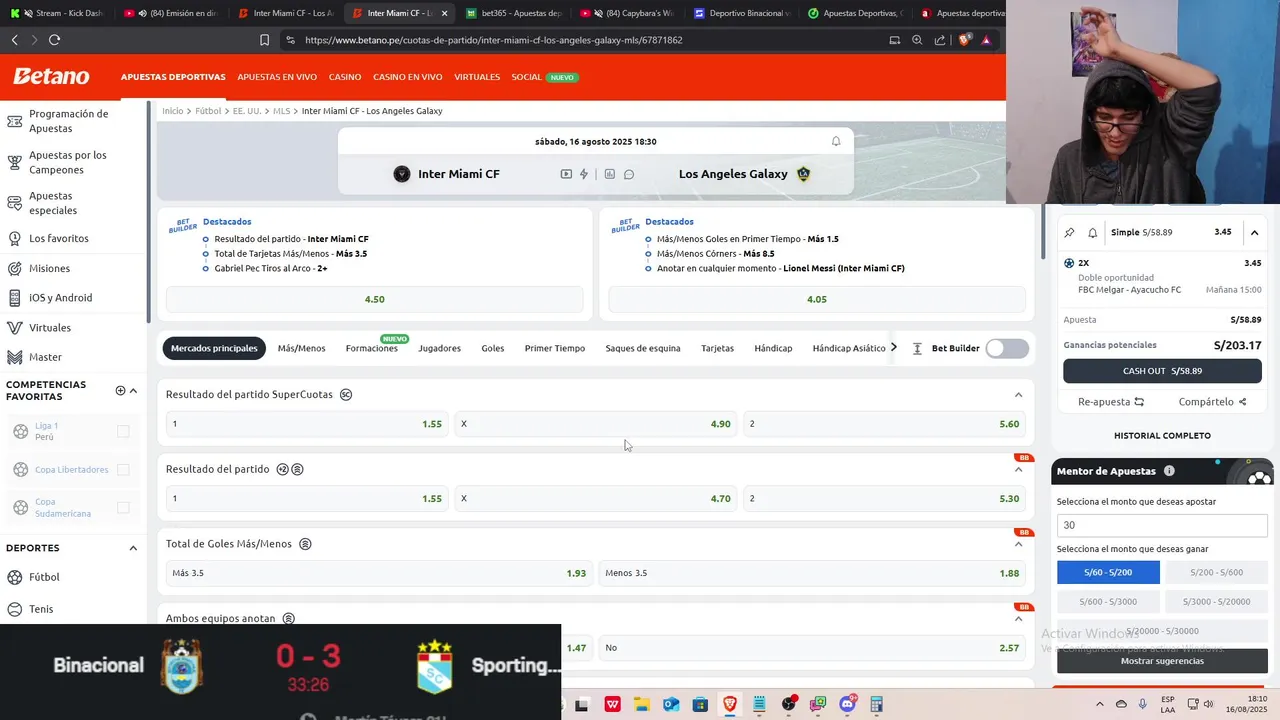The height and width of the screenshot is (720, 1280).
Task: Bookmark this page with the bookmark icon
Action: click(264, 40)
